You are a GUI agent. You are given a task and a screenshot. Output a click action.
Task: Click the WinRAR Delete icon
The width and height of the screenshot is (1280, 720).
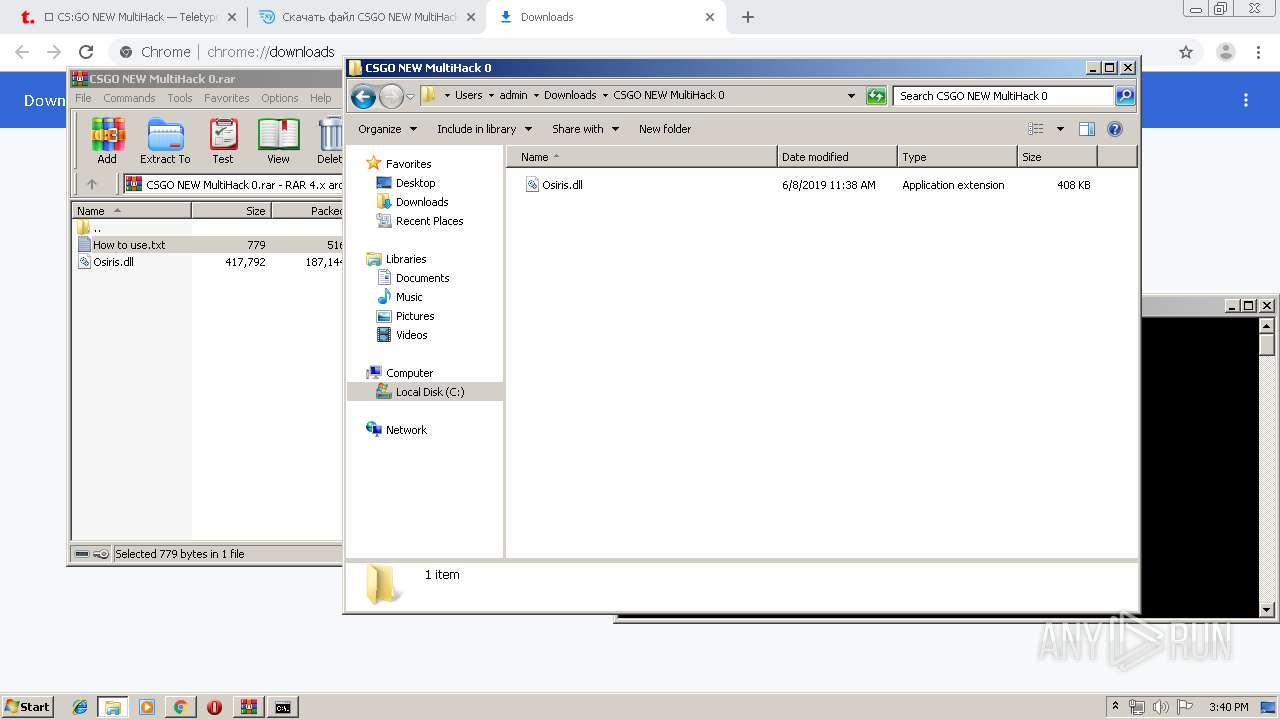point(330,141)
